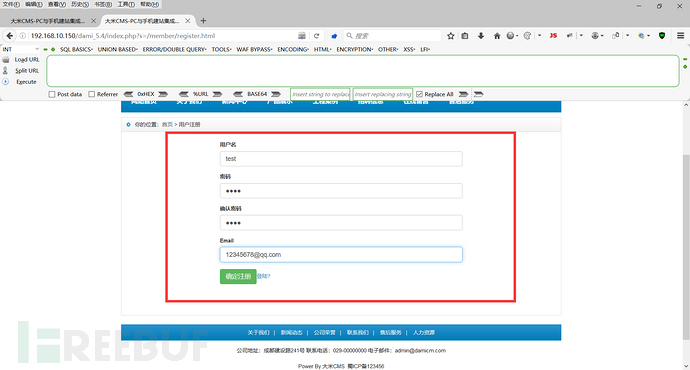Expand the SQL BASICS menu
The image size is (690, 370).
pos(76,49)
